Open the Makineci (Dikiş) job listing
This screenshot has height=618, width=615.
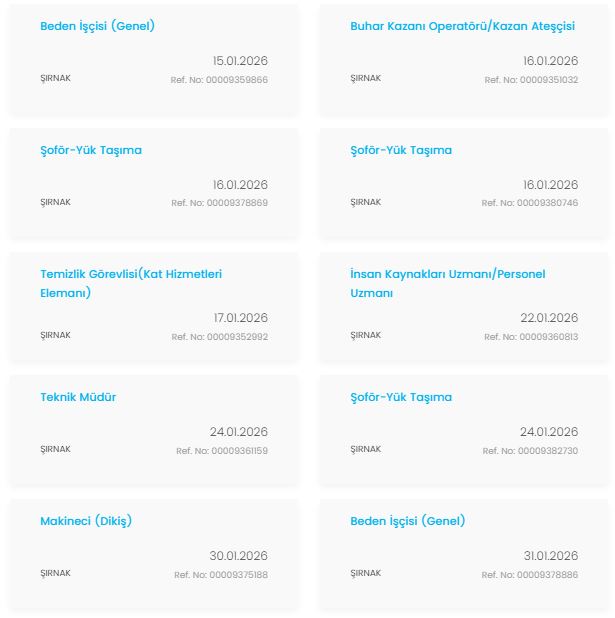point(86,521)
